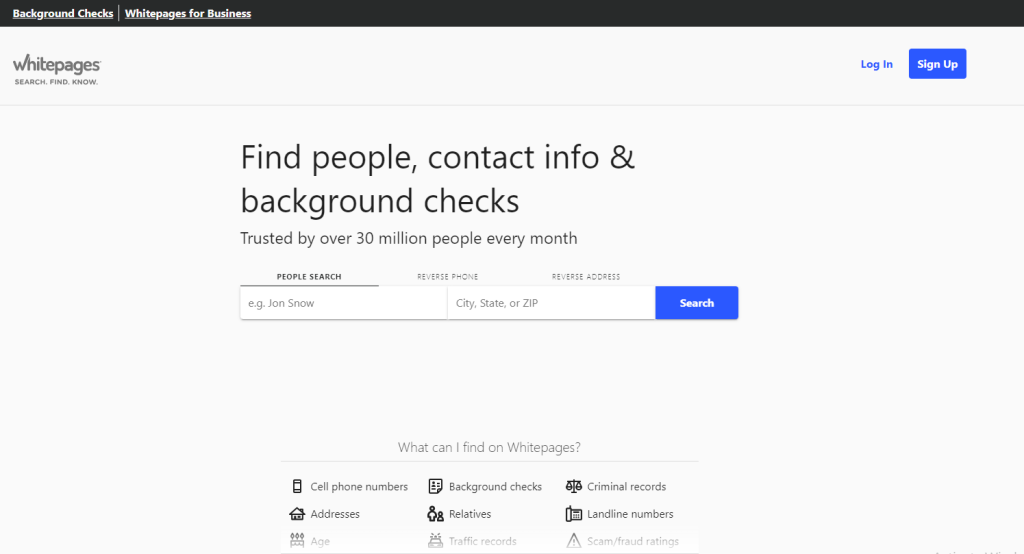
Task: Click the scam/fraud ratings warning icon
Action: pos(573,541)
